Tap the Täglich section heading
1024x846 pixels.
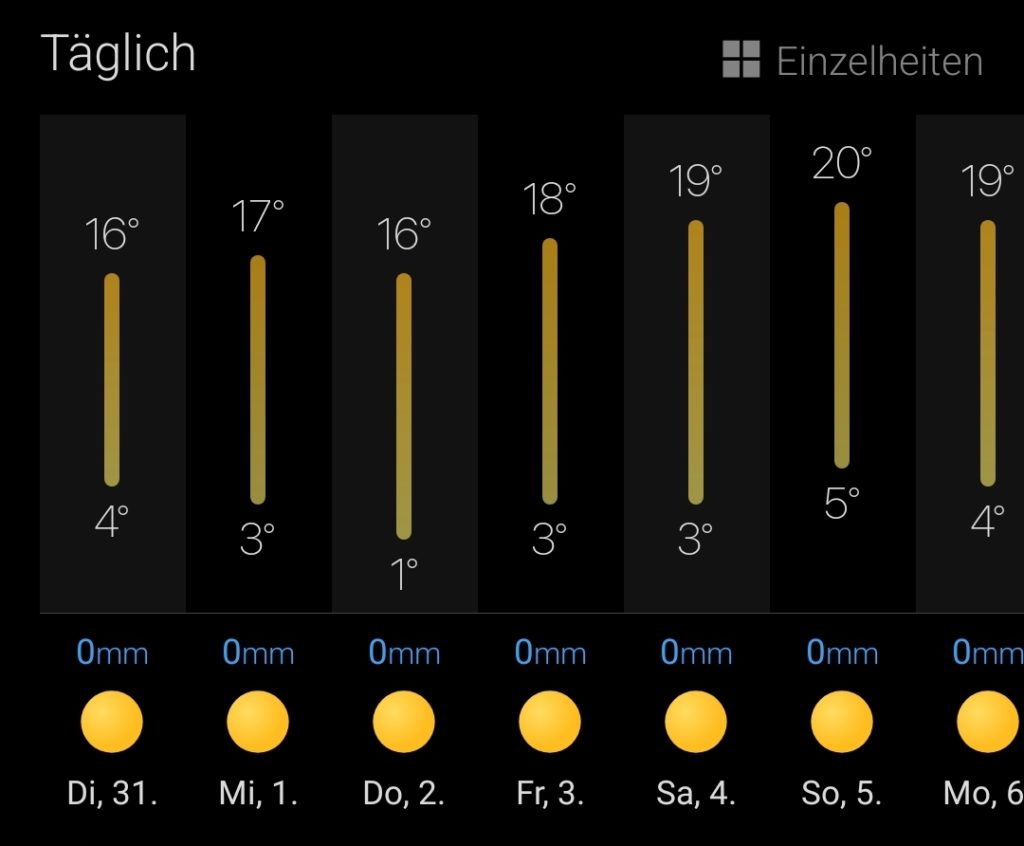(118, 54)
